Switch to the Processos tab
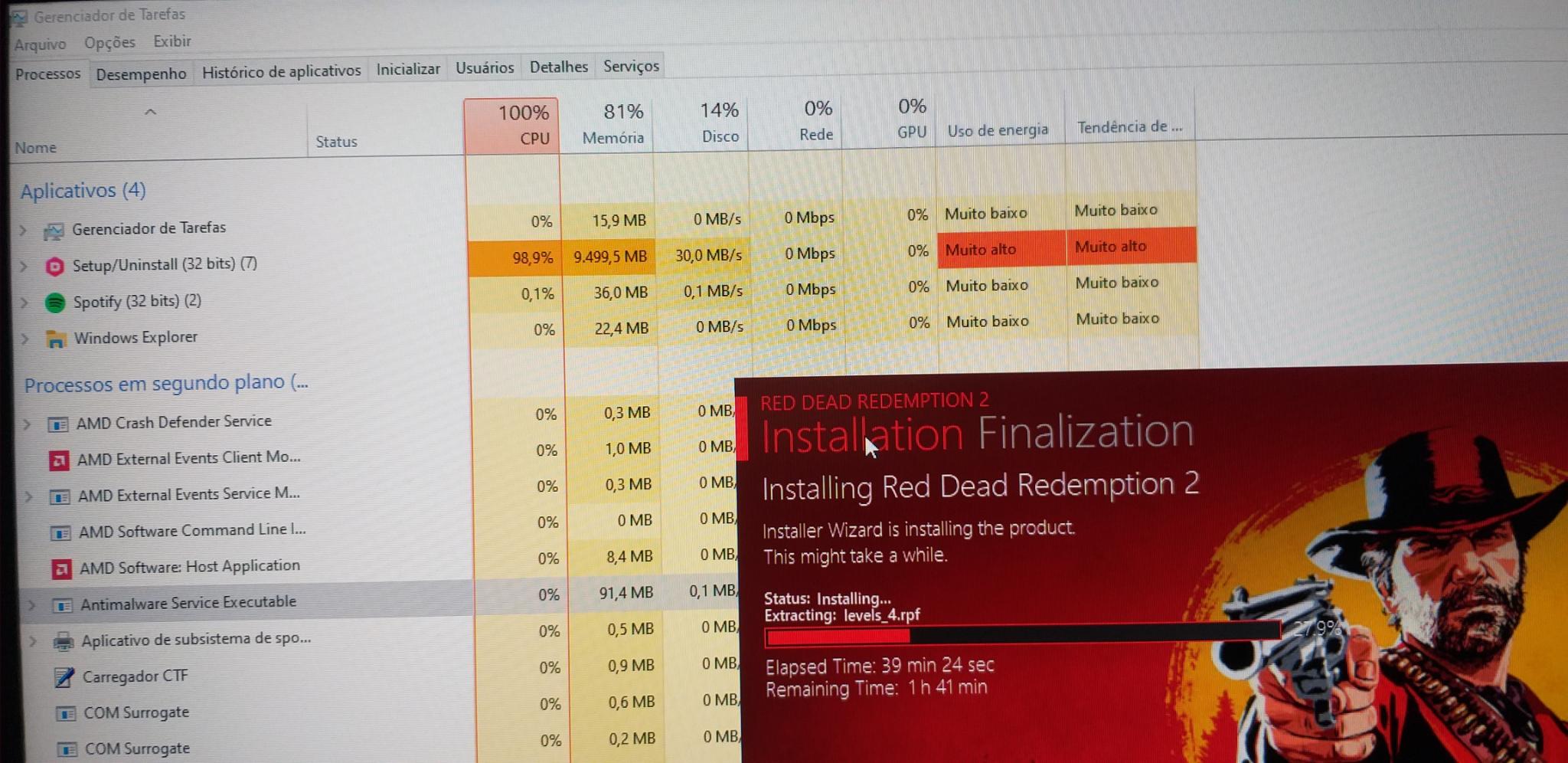 (x=47, y=74)
